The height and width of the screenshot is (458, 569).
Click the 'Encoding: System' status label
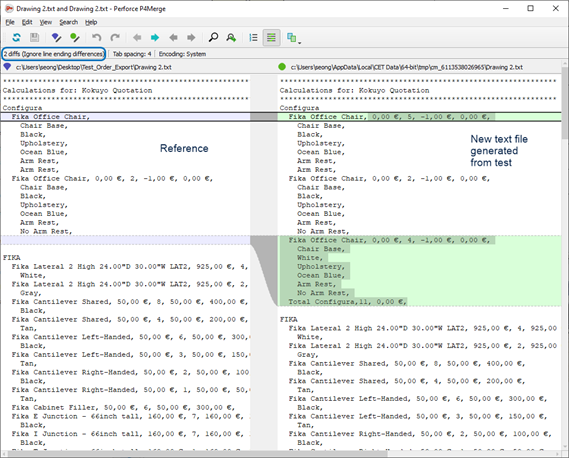point(182,54)
